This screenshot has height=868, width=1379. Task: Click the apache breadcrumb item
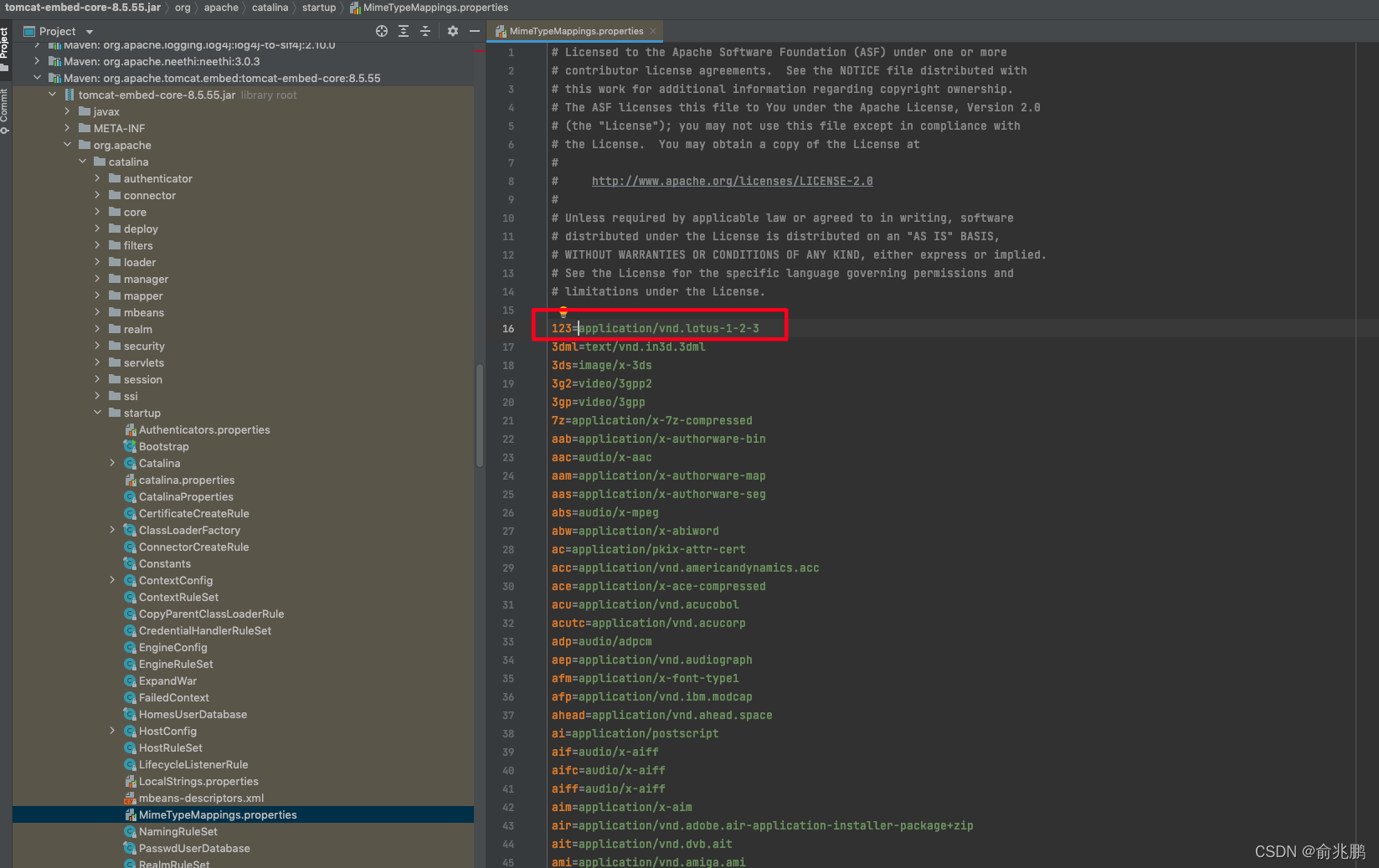coord(221,8)
